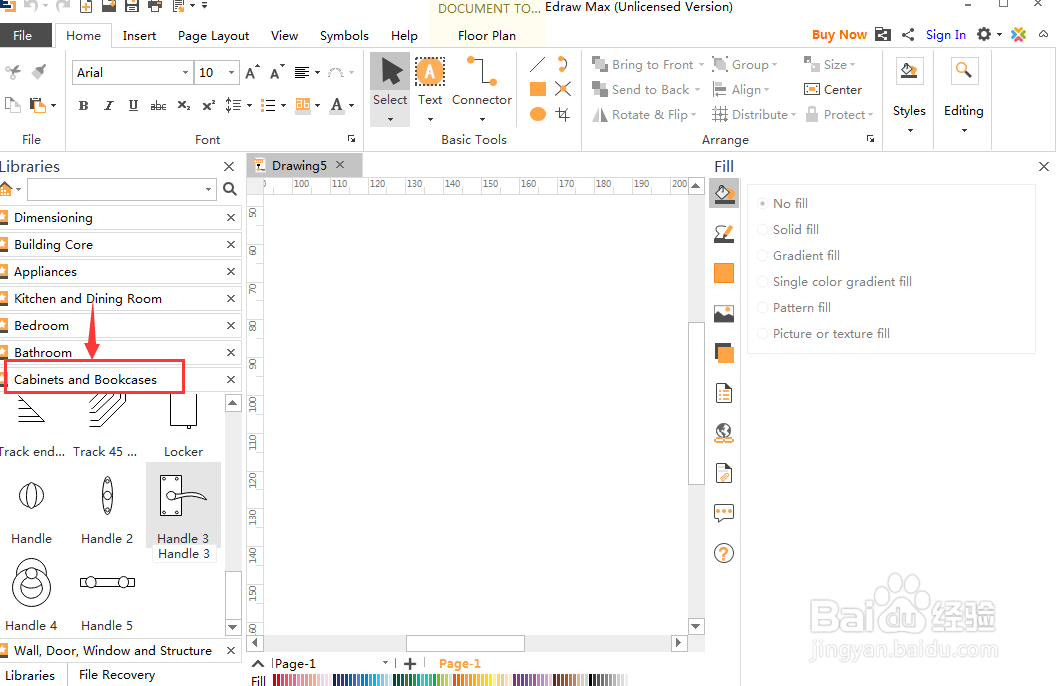Expand the Distribute dropdown
Screen dimensions: 1056x686
[793, 114]
